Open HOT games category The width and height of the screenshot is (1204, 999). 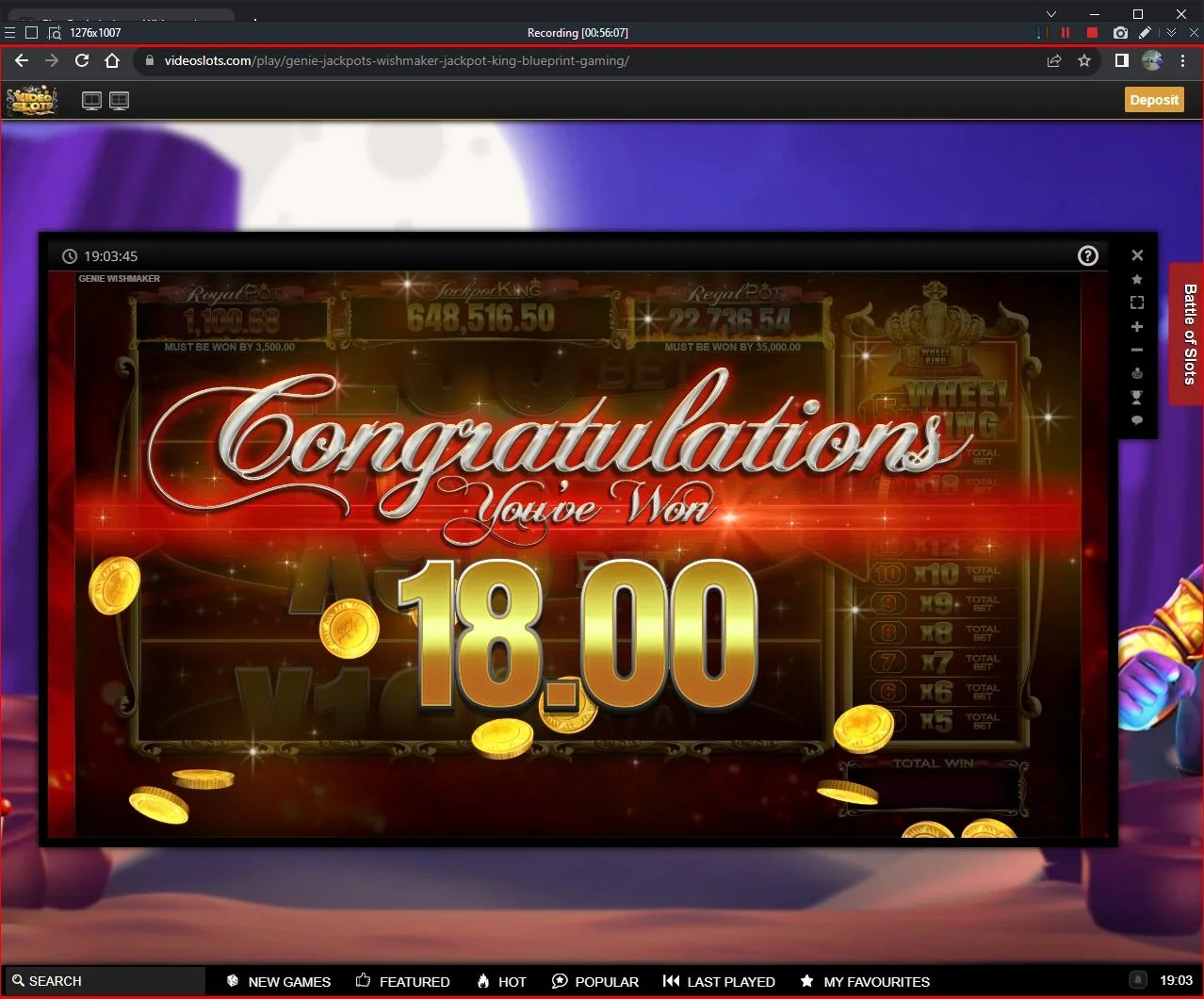click(x=501, y=981)
